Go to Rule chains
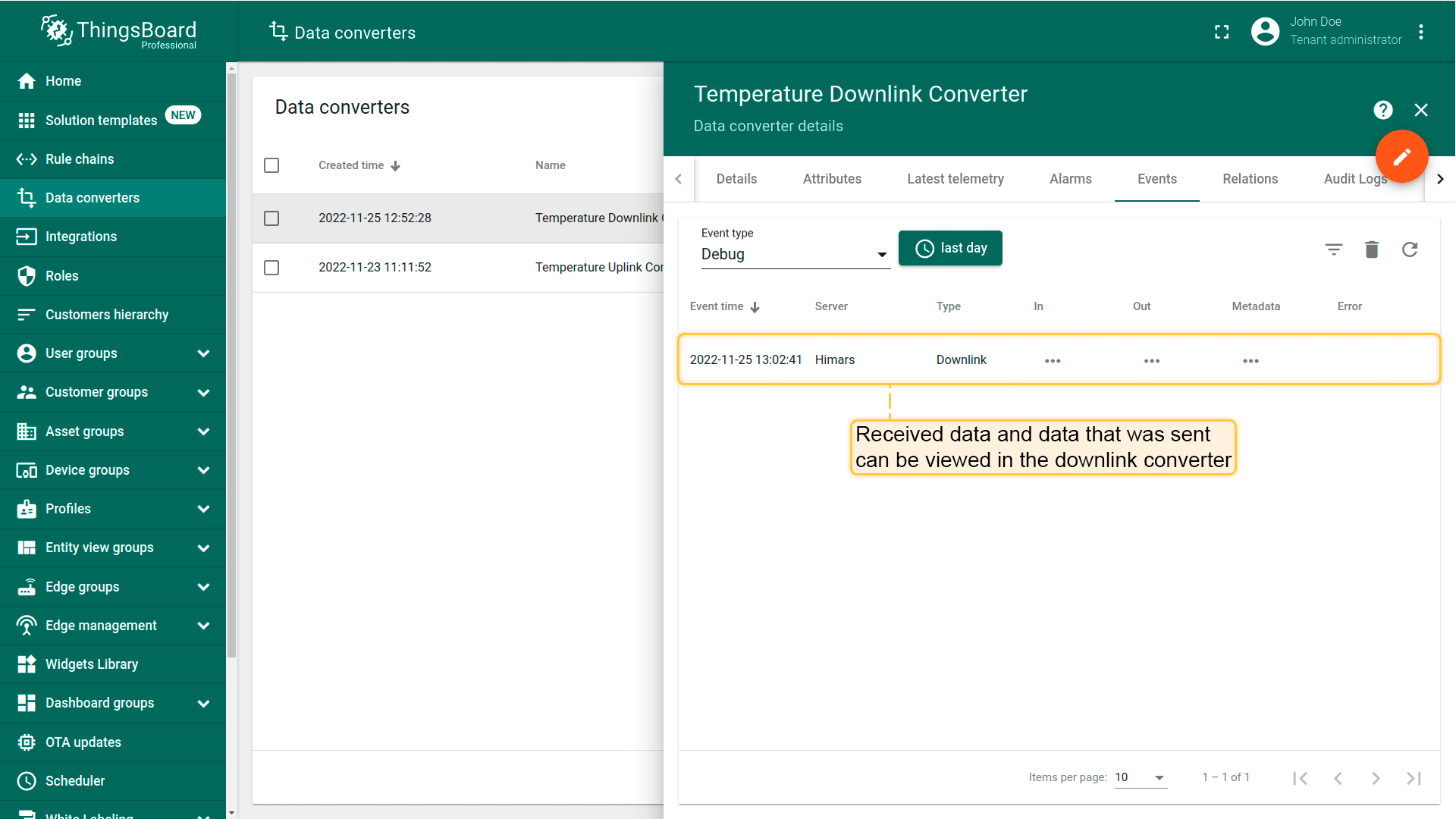The width and height of the screenshot is (1456, 819). click(113, 159)
